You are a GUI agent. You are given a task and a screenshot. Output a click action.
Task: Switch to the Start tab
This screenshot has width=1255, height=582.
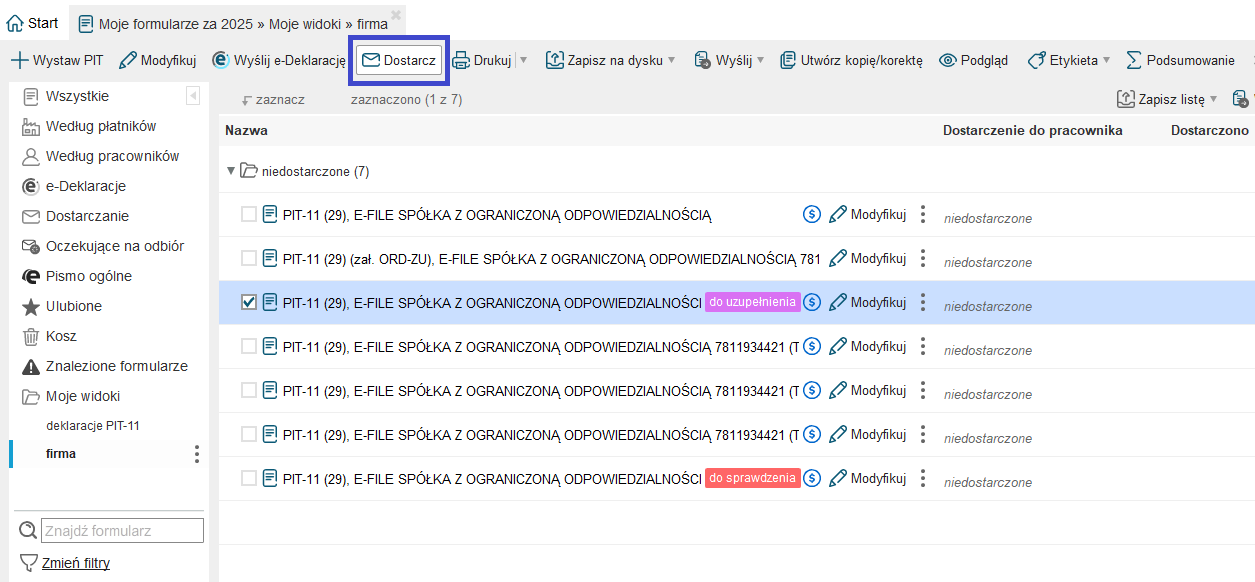tap(33, 22)
